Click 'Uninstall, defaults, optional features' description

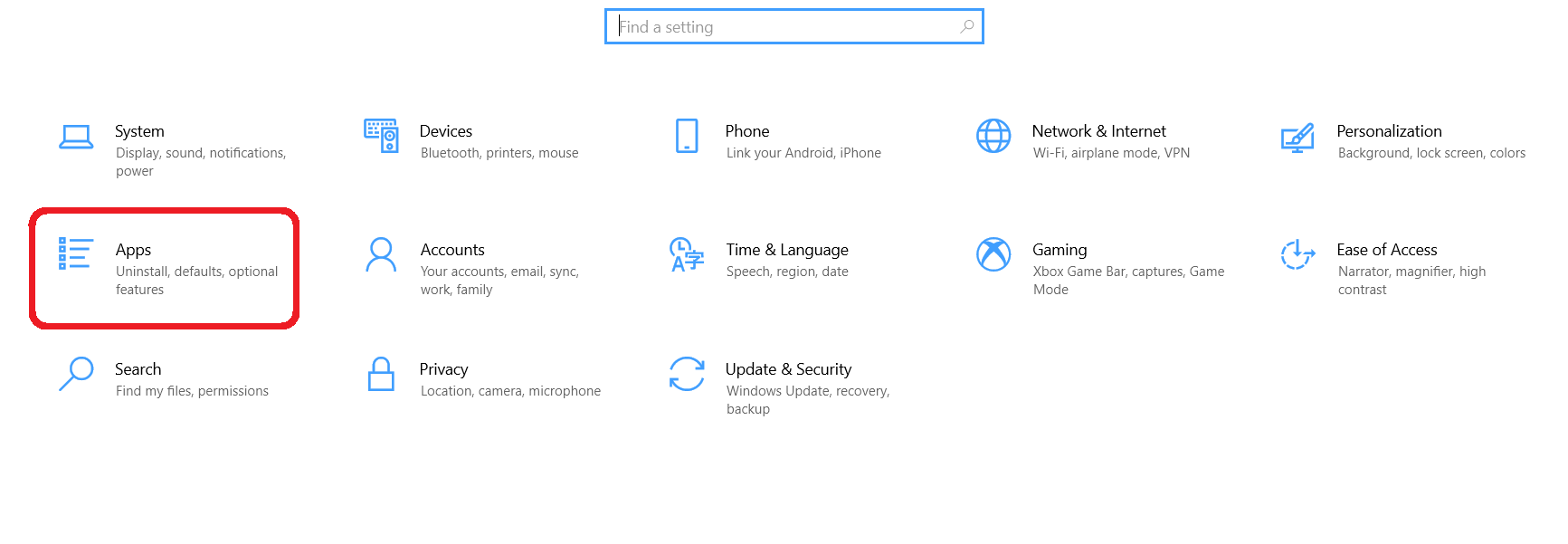[197, 281]
